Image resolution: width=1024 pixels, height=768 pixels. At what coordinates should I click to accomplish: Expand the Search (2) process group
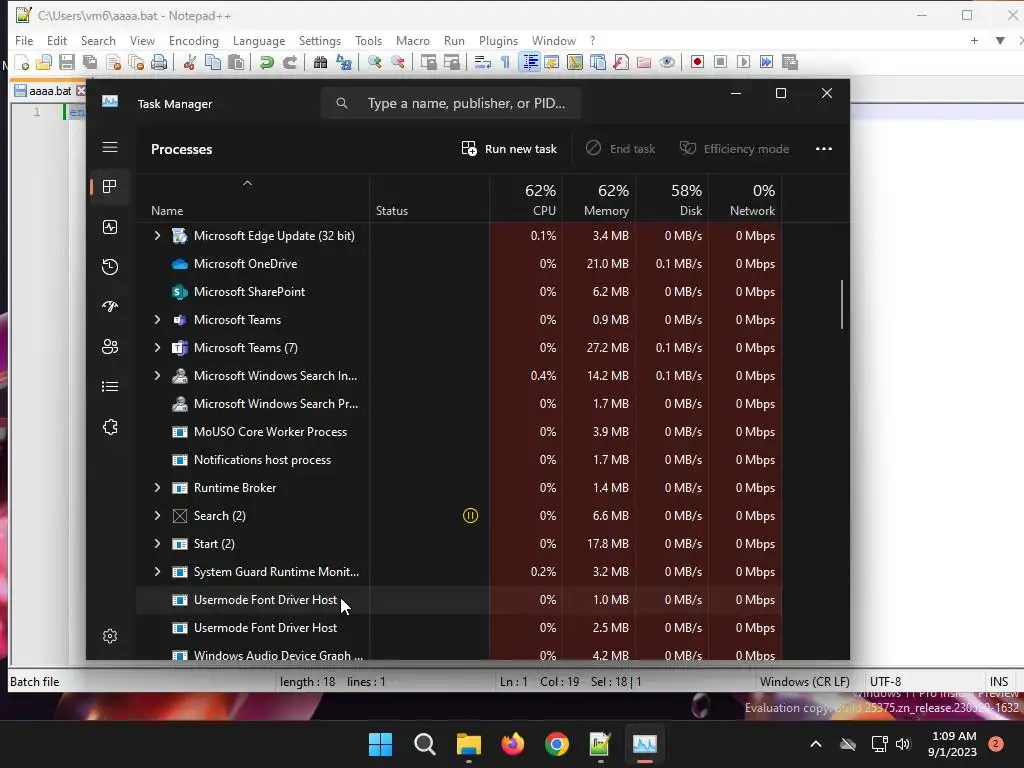coord(157,516)
